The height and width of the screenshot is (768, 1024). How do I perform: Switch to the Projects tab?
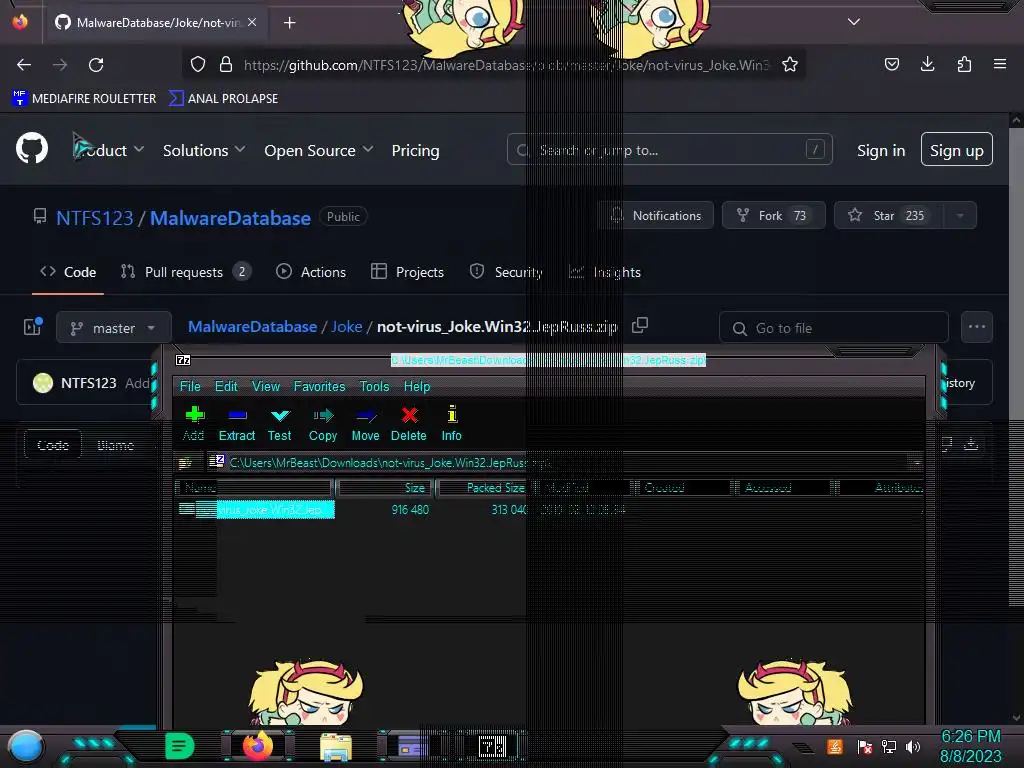tap(407, 272)
